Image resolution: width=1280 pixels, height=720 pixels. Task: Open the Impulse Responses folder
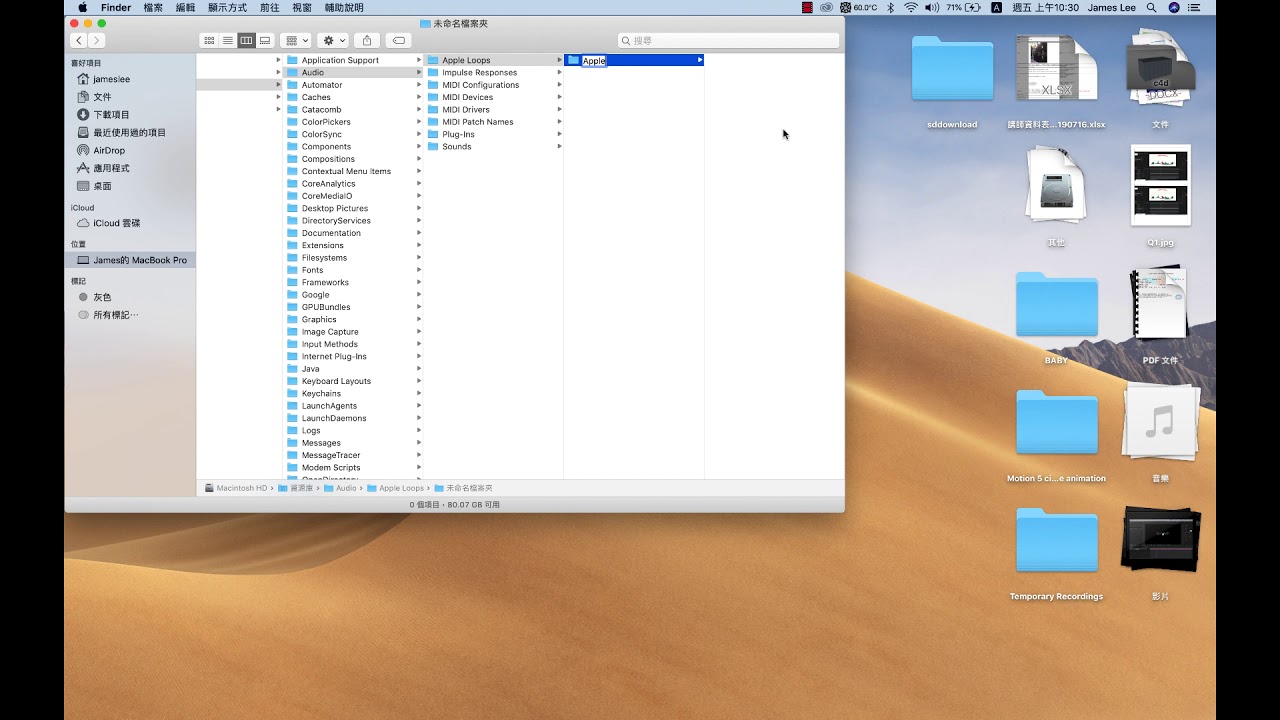(494, 72)
